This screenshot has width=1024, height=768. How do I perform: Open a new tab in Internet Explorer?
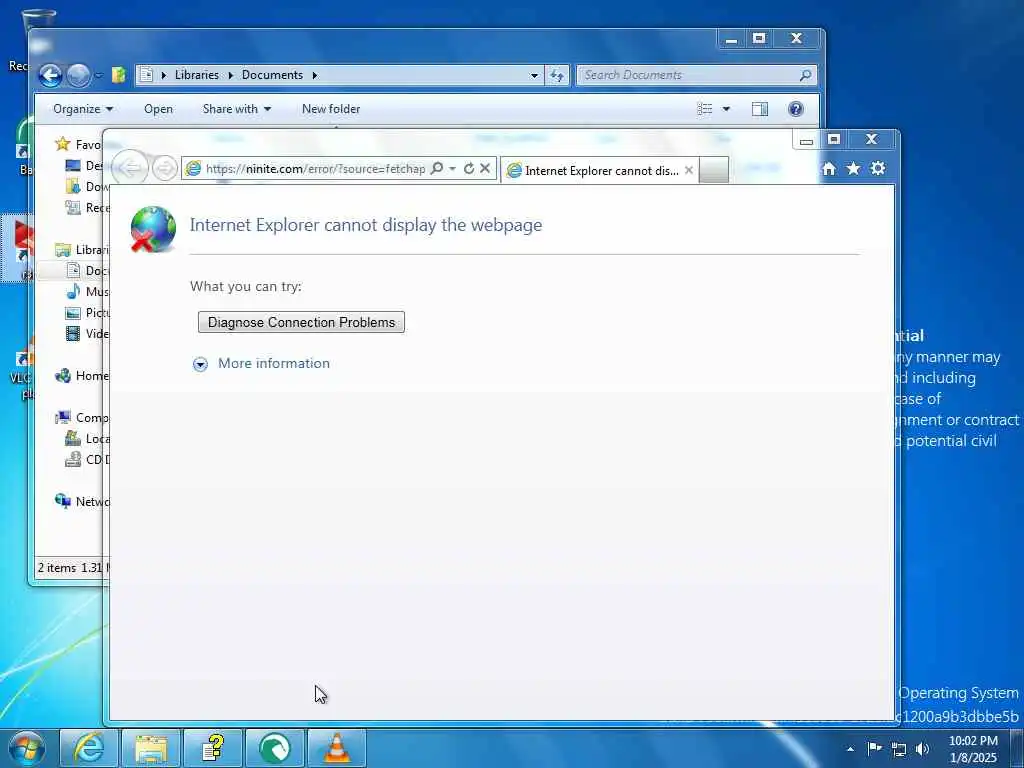713,170
